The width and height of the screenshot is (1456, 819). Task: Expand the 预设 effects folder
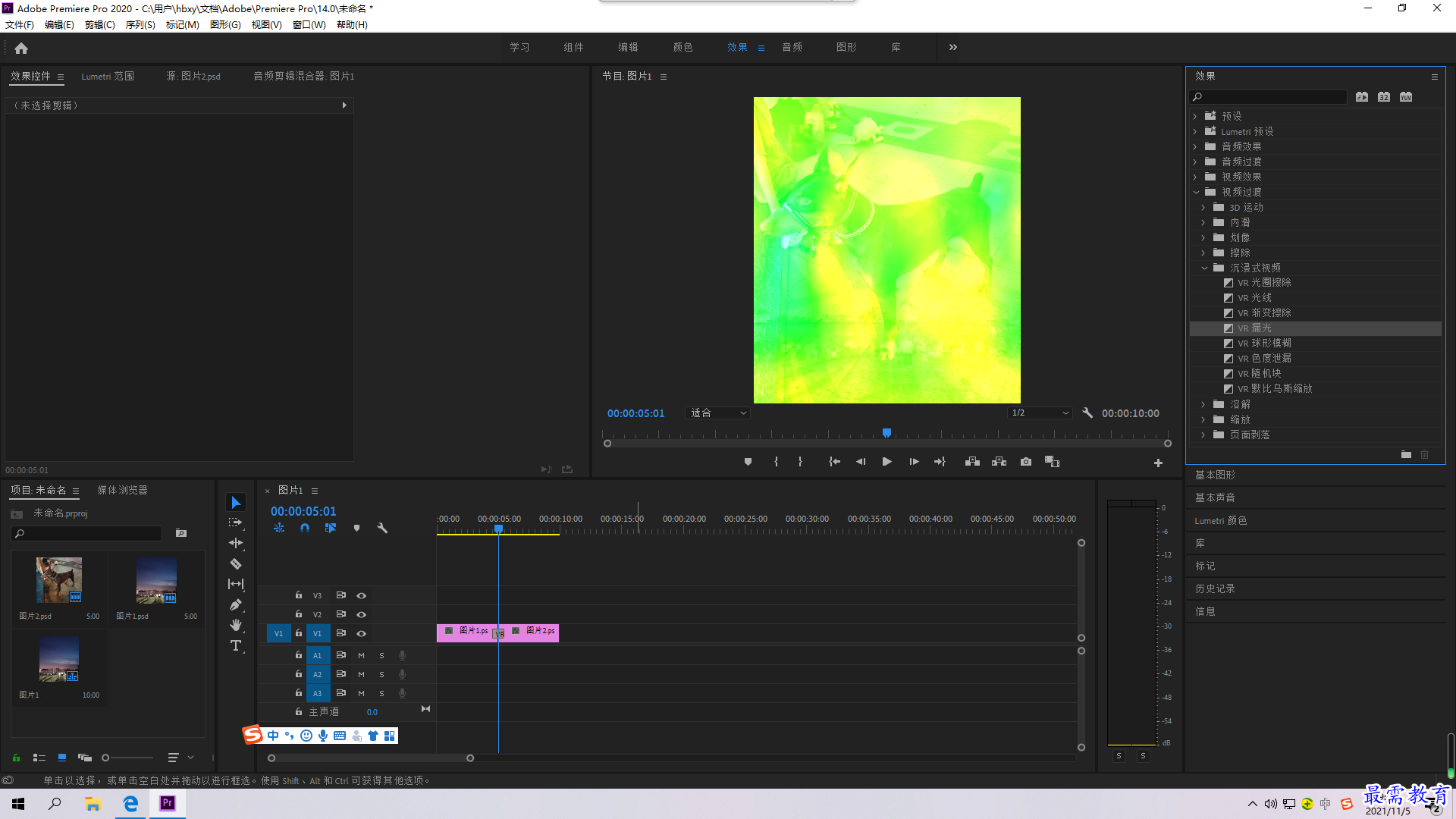click(1195, 116)
